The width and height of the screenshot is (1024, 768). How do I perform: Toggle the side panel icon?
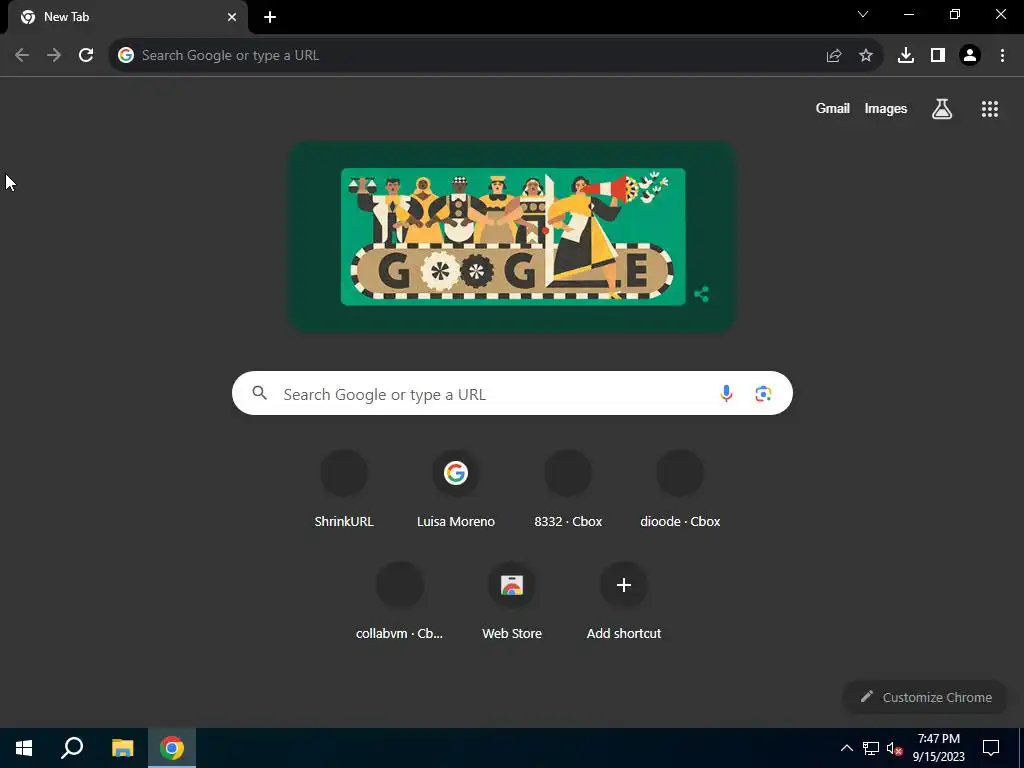938,56
